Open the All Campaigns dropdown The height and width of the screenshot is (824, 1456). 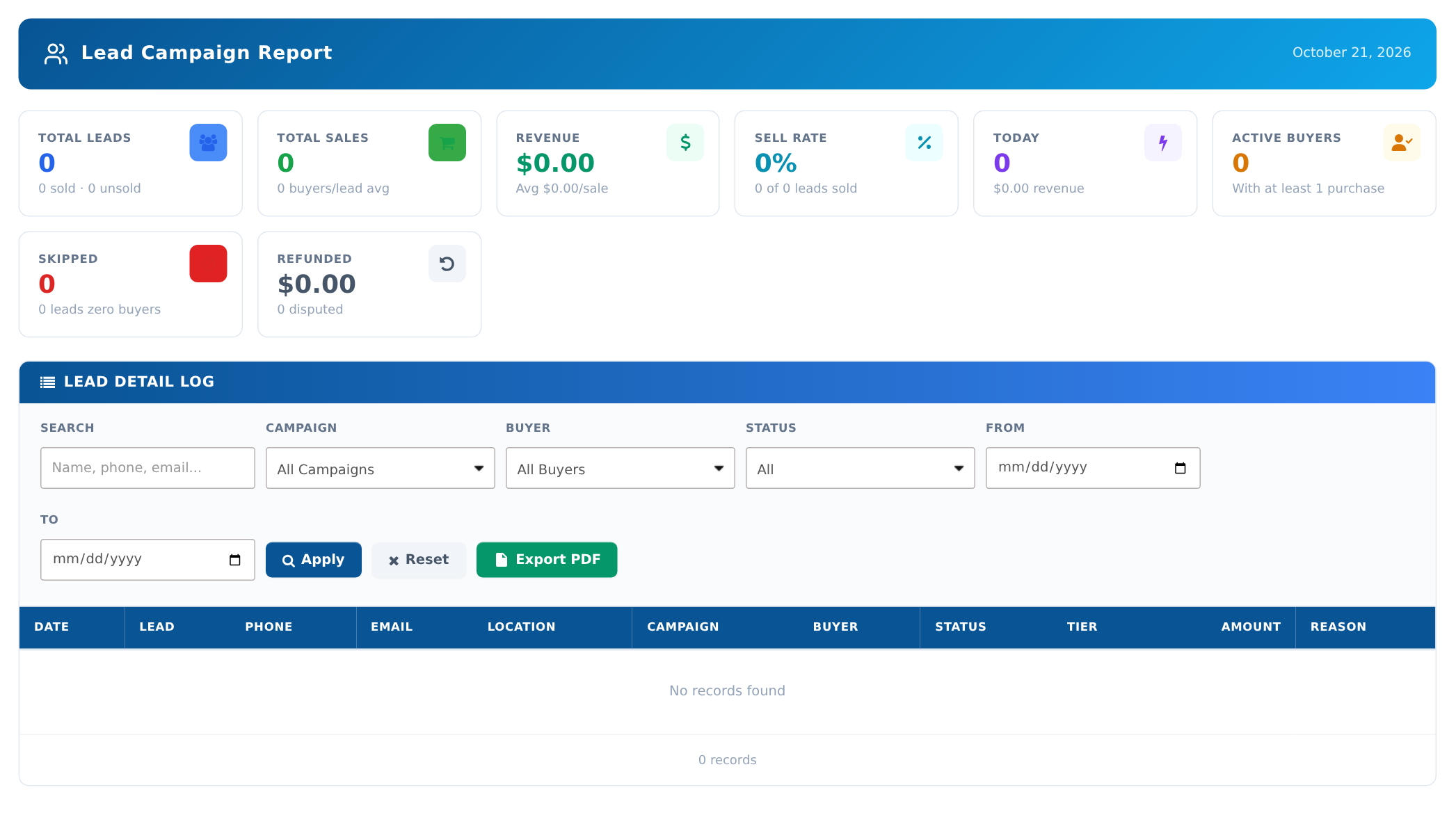click(380, 468)
